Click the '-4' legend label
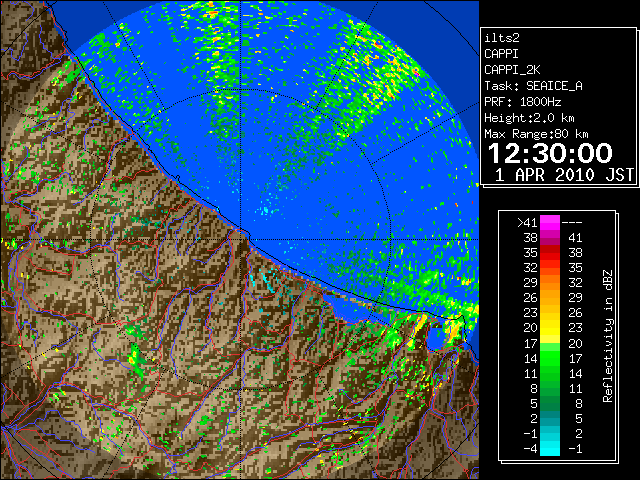Viewport: 640px width, 480px height. point(531,449)
